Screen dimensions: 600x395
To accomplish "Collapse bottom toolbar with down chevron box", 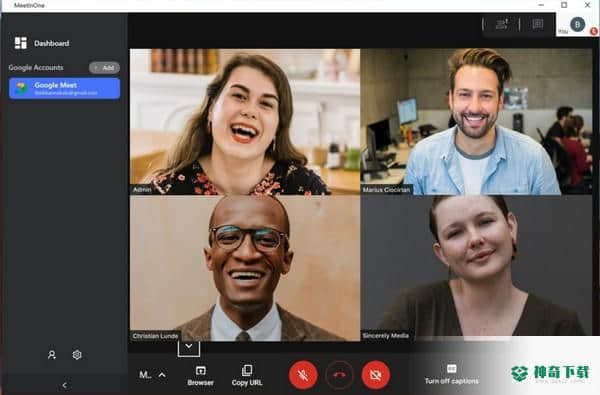I will click(x=189, y=348).
